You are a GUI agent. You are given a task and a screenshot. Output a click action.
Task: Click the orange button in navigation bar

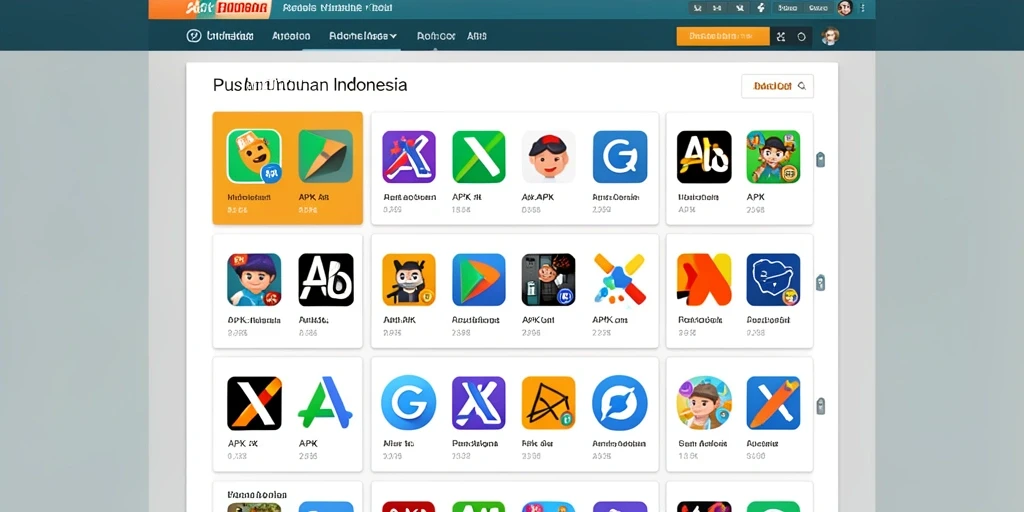tap(723, 36)
